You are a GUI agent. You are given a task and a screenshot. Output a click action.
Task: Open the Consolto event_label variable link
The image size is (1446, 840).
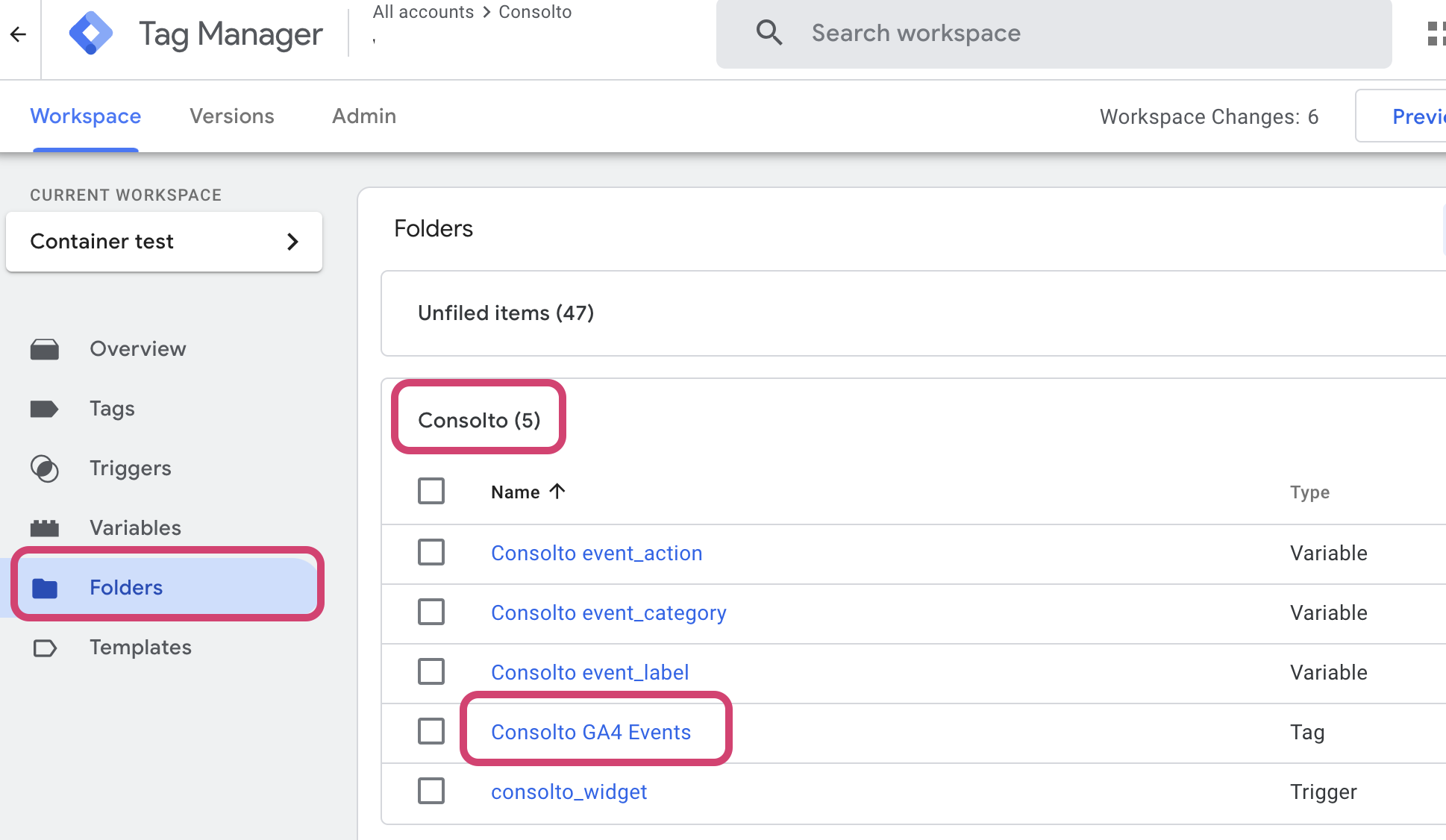[590, 672]
